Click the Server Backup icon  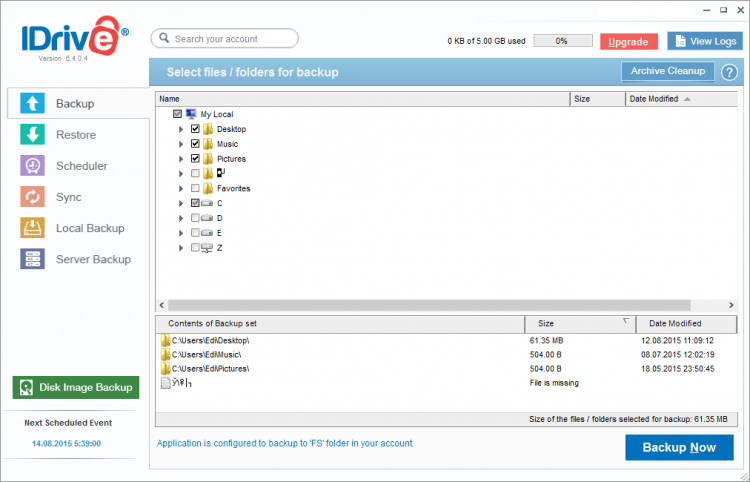pos(33,259)
